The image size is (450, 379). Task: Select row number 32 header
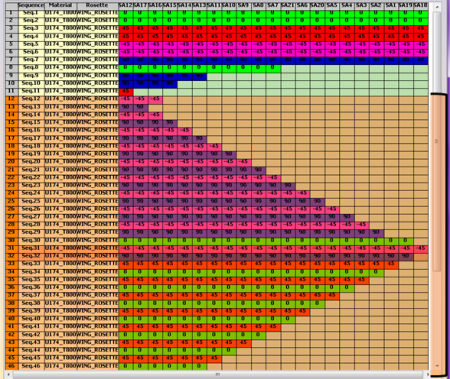click(x=12, y=256)
